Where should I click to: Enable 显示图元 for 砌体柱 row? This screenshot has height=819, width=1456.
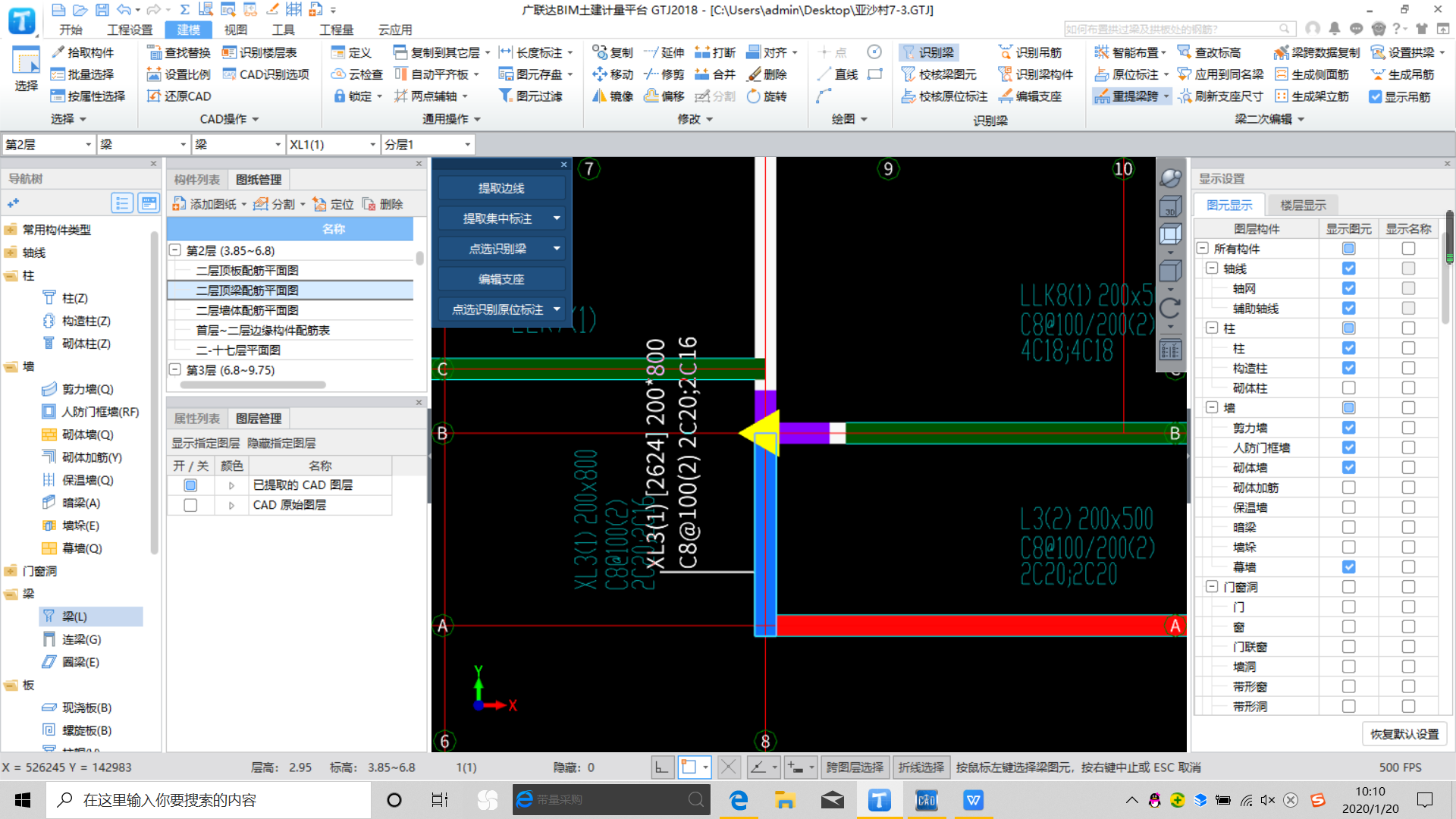pyautogui.click(x=1348, y=388)
